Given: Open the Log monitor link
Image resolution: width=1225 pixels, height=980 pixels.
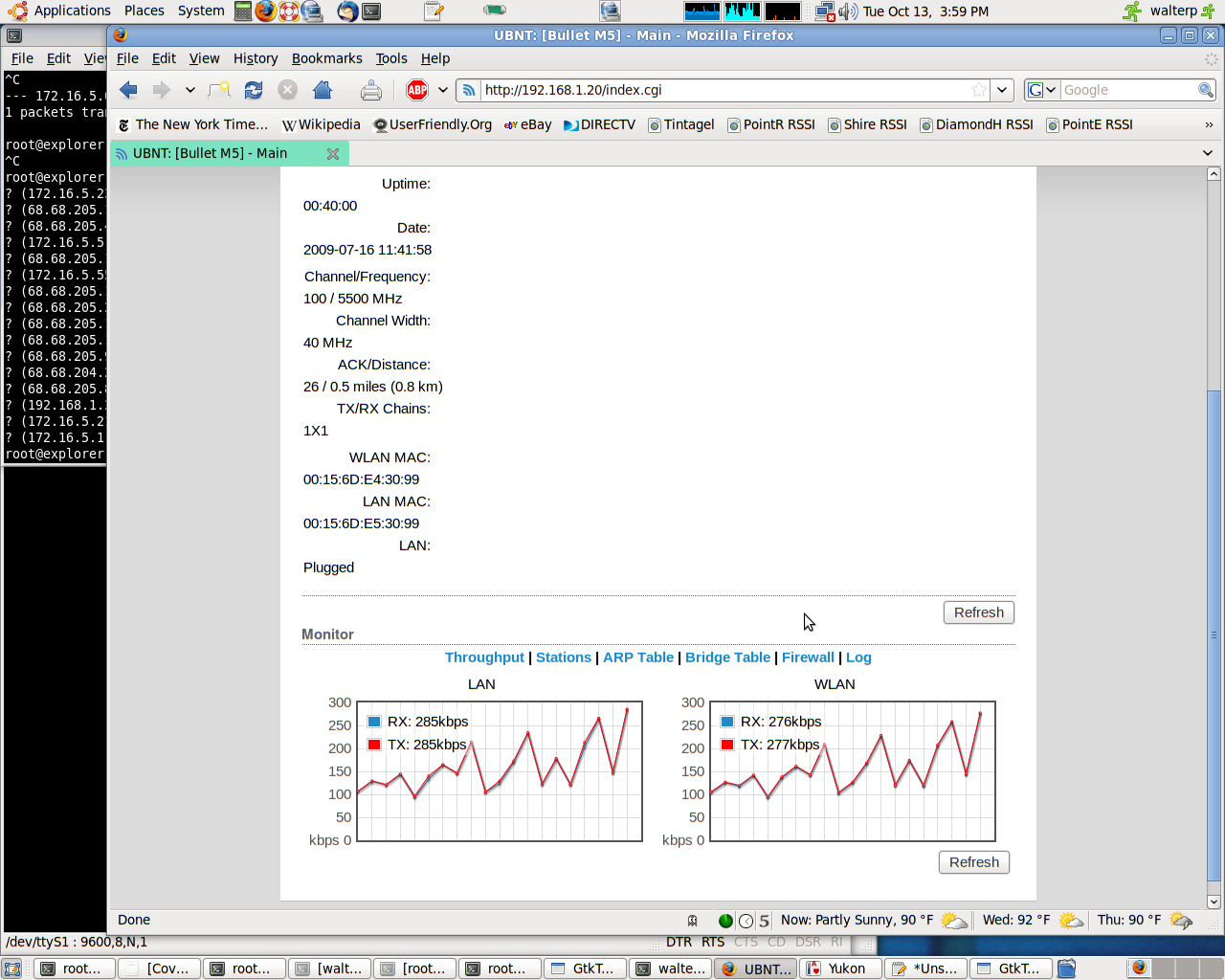Looking at the screenshot, I should tap(858, 657).
